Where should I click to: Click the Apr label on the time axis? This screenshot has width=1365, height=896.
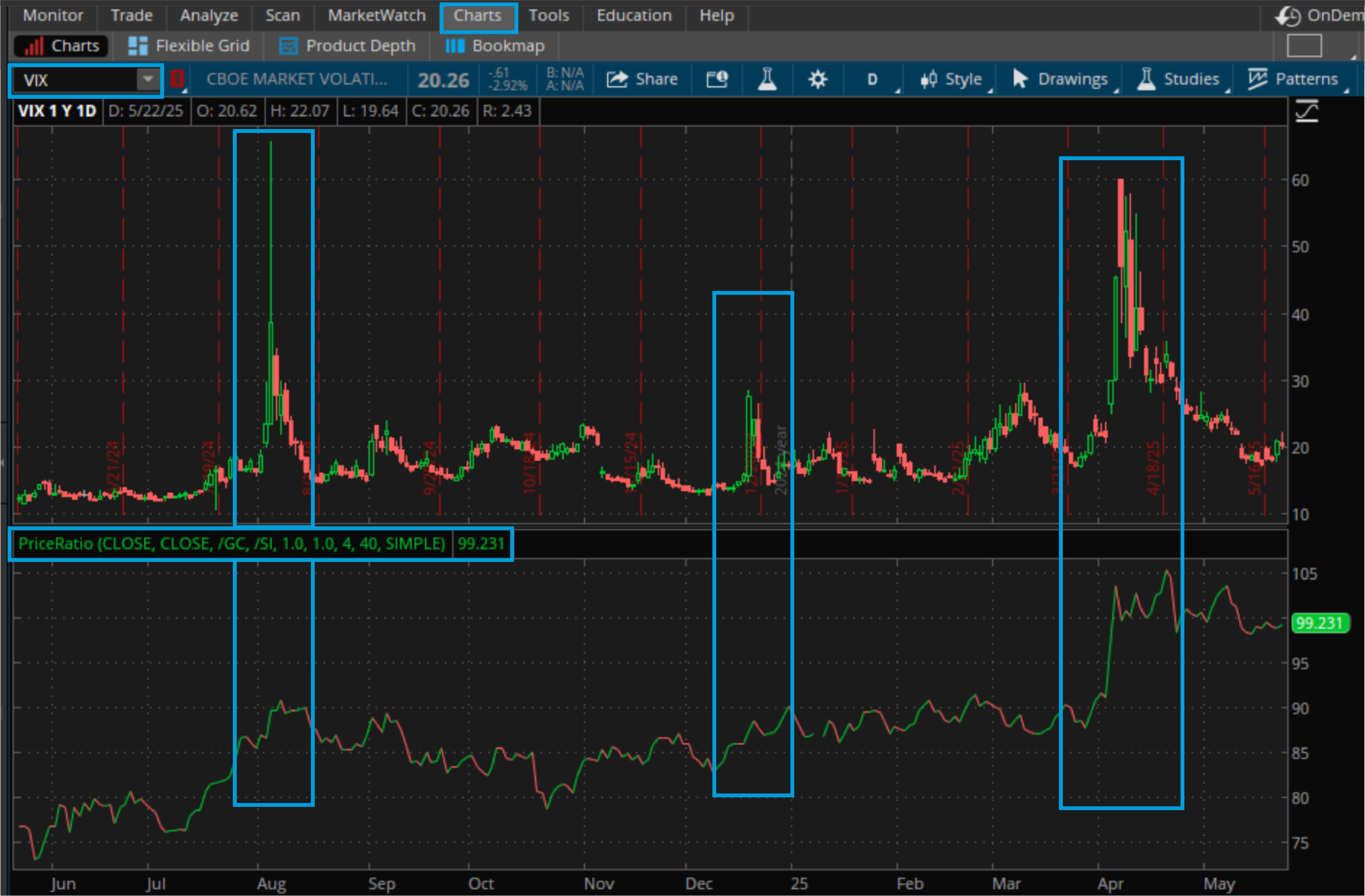coord(1110,884)
